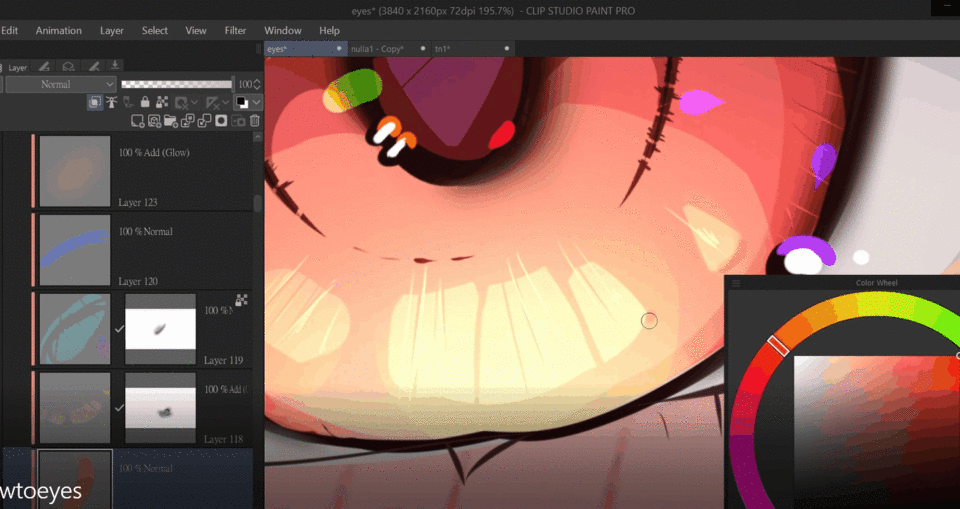Click the lock-transparency indicator on Layer 119

click(x=241, y=300)
